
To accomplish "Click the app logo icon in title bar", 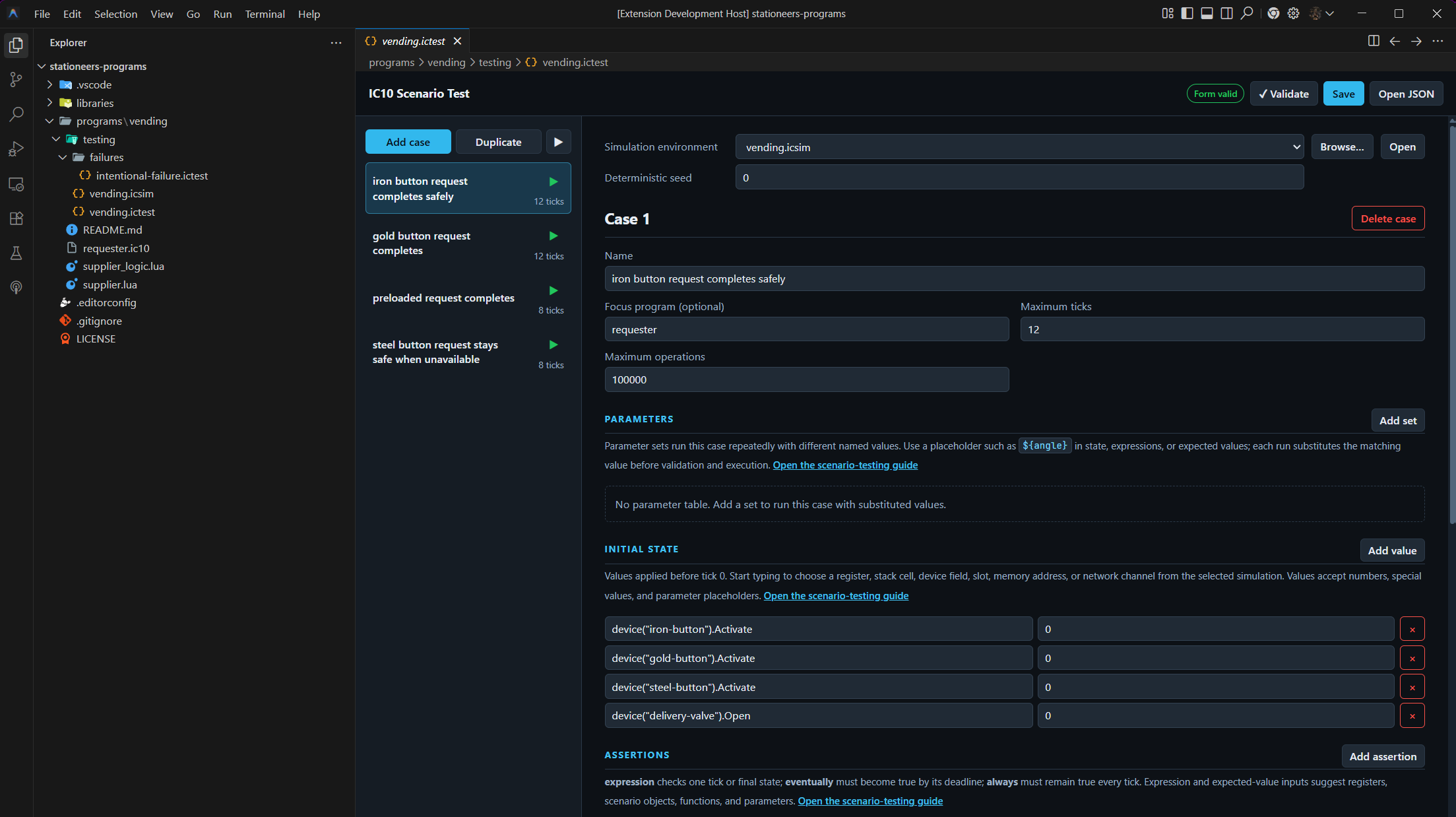I will click(13, 13).
